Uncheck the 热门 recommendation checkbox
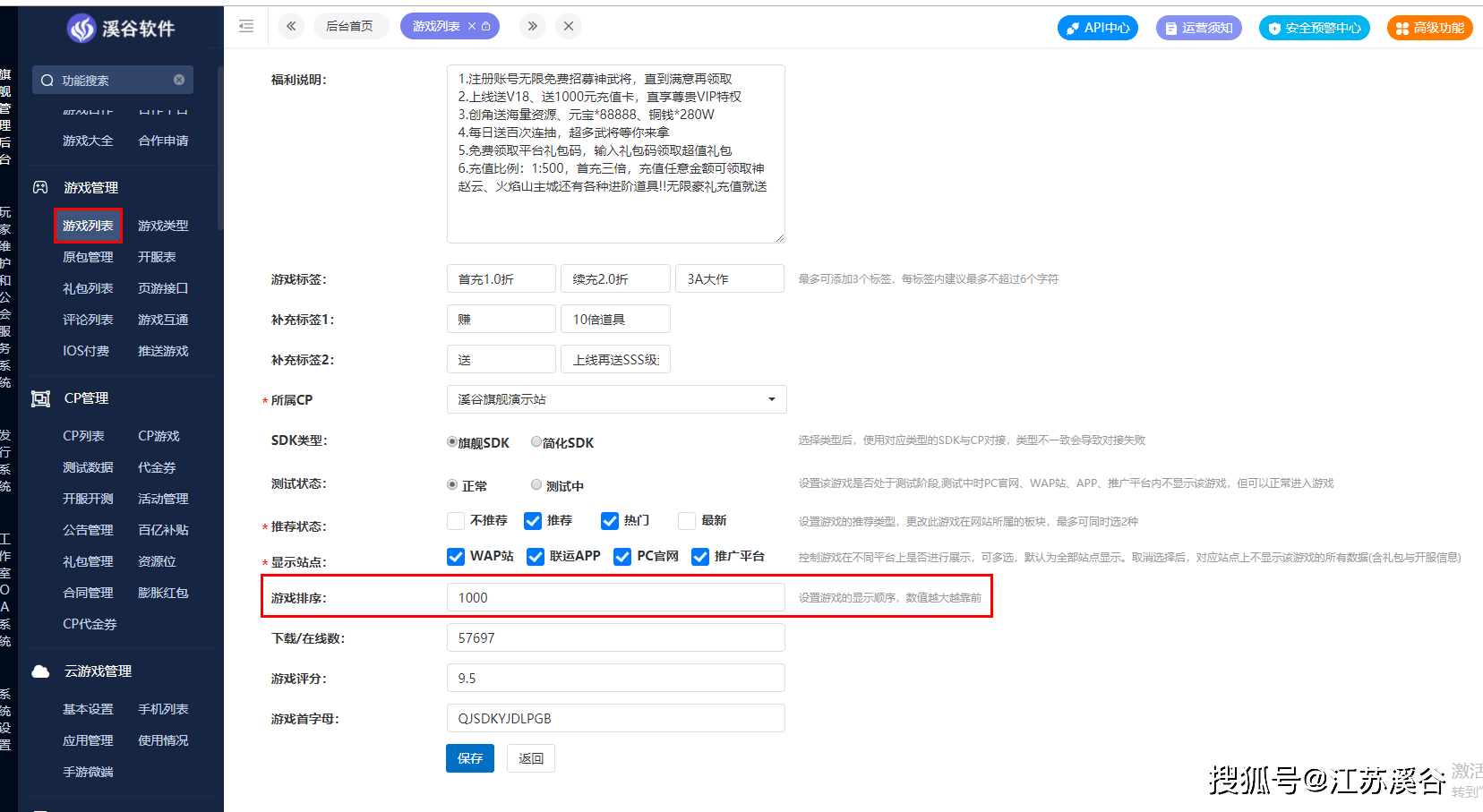Viewport: 1483px width, 812px height. pyautogui.click(x=610, y=521)
